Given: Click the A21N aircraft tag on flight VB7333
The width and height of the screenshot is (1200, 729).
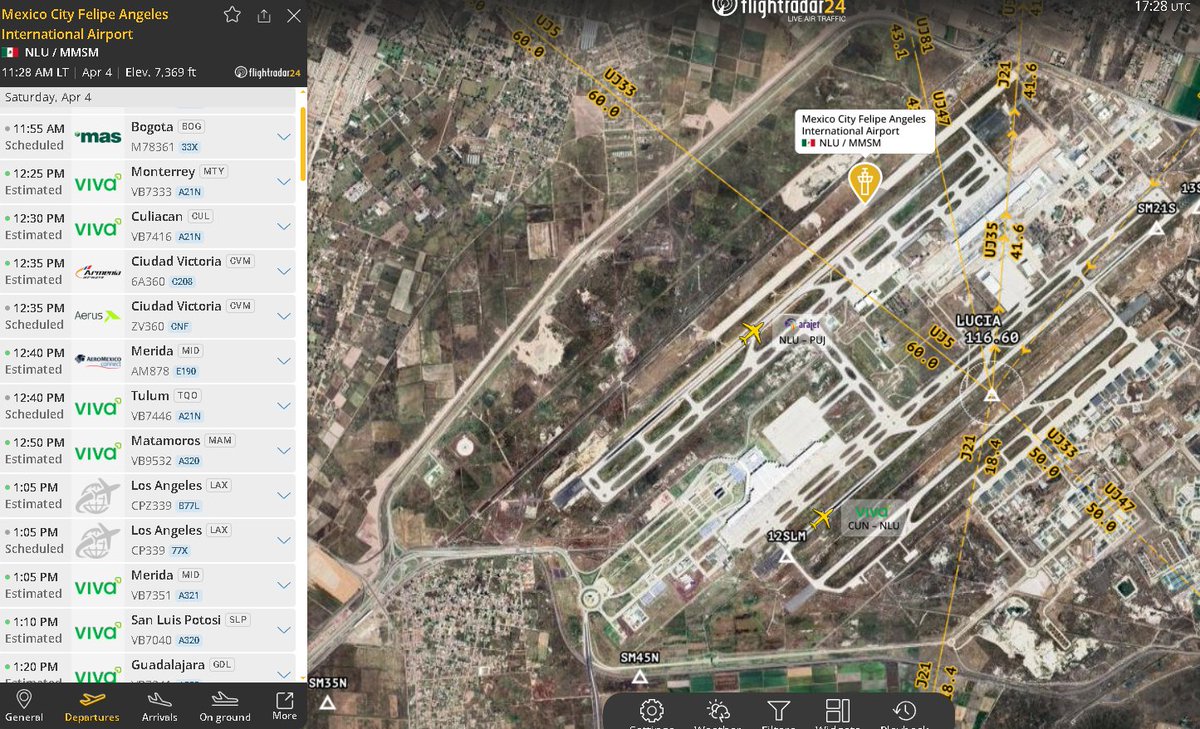Looking at the screenshot, I should [189, 191].
